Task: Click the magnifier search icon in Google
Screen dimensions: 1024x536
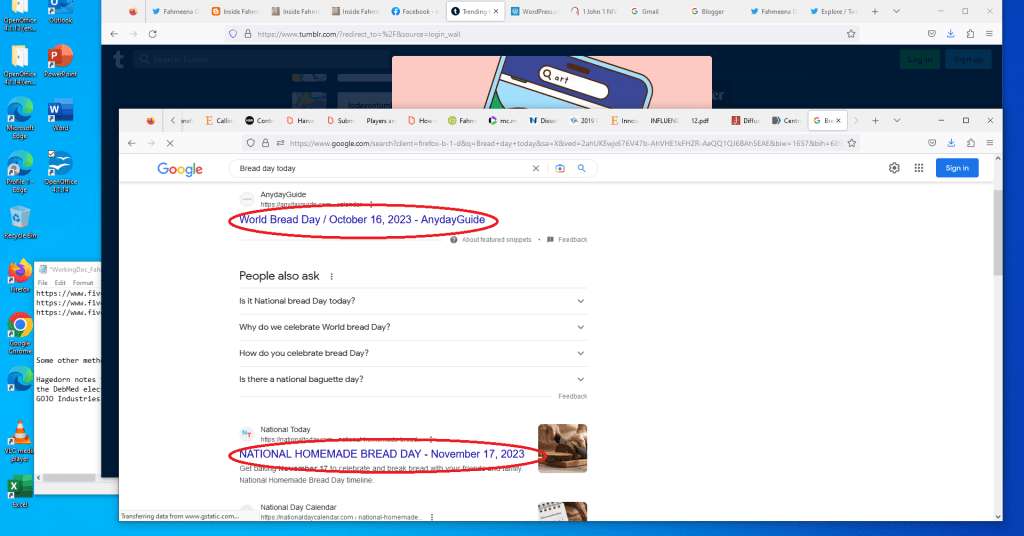Action: (x=581, y=169)
